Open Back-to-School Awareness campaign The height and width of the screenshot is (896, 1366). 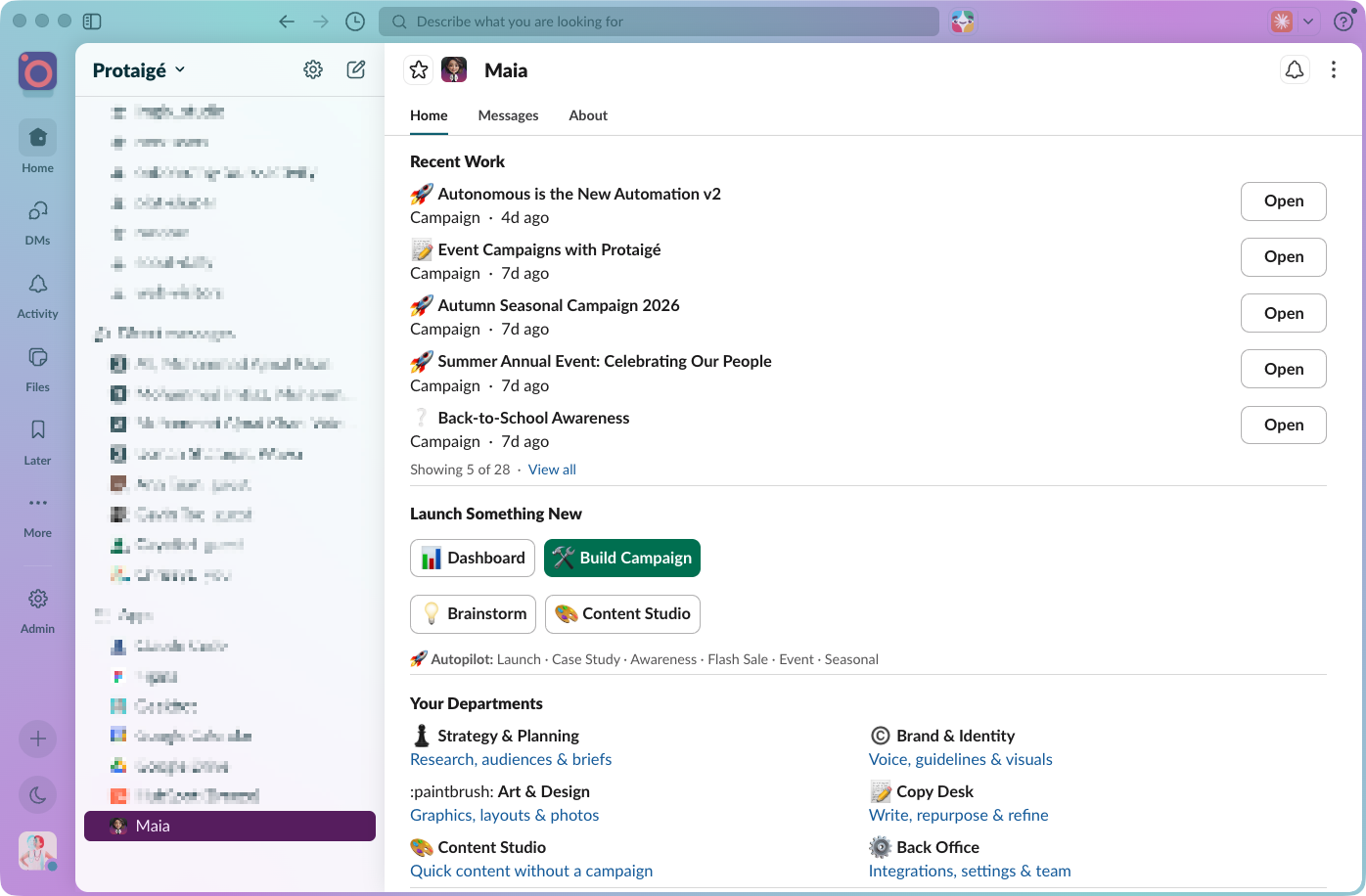1284,426
